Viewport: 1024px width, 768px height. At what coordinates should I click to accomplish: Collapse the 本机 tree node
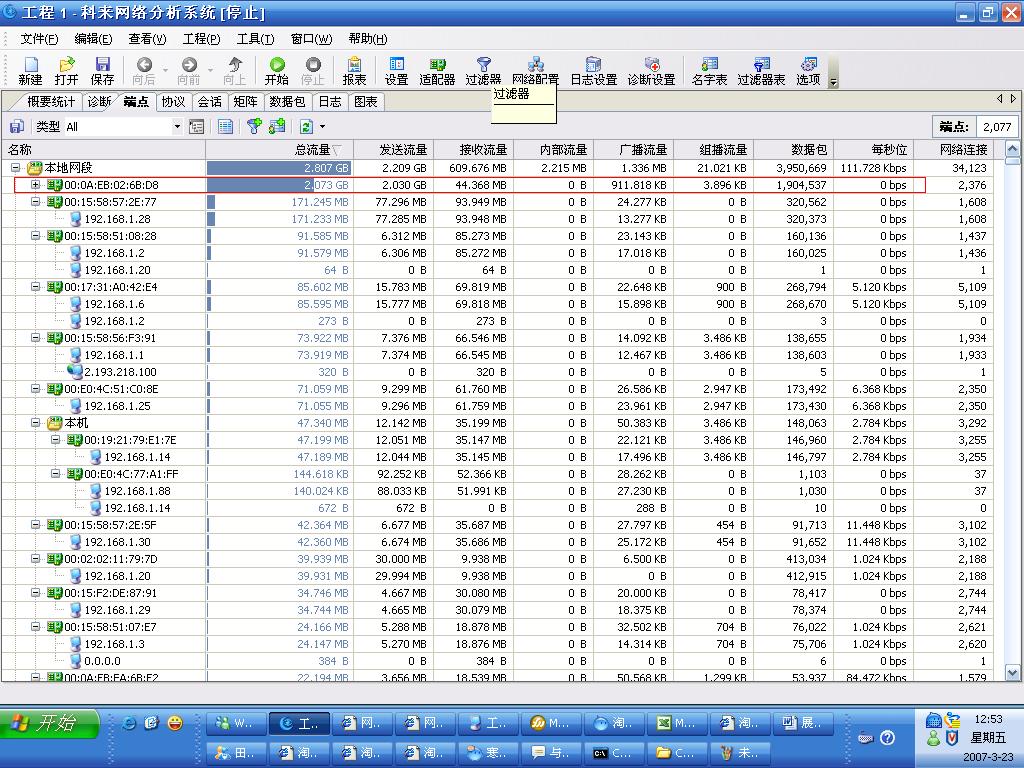pyautogui.click(x=36, y=423)
